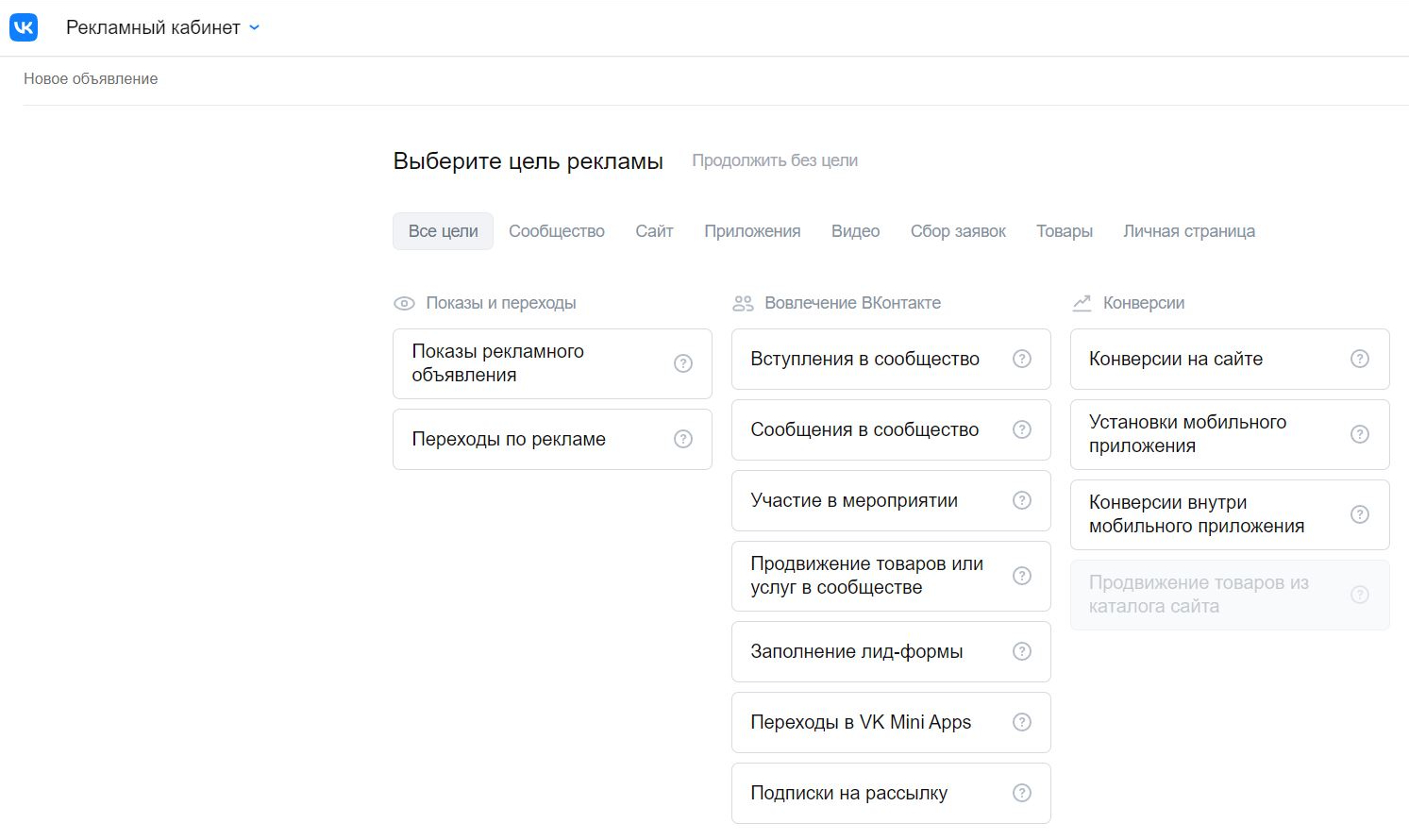Open help icon for Переходы в VK Mini Apps
This screenshot has width=1409, height=840.
(1022, 722)
